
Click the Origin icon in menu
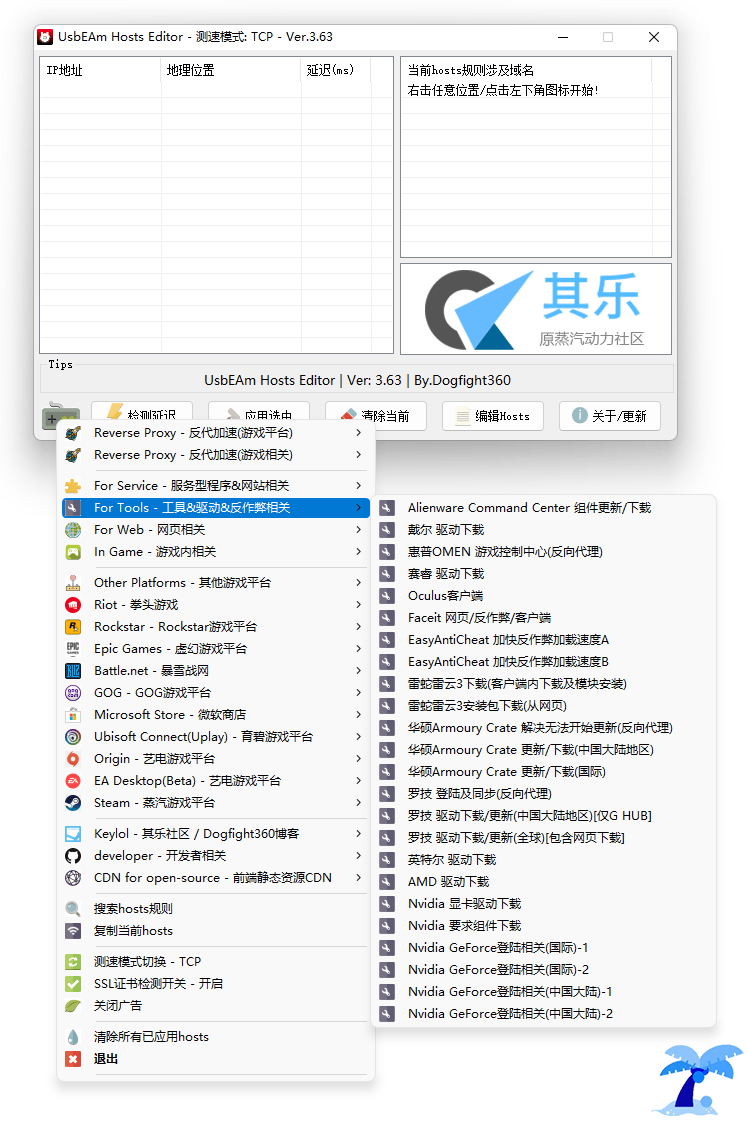click(73, 758)
